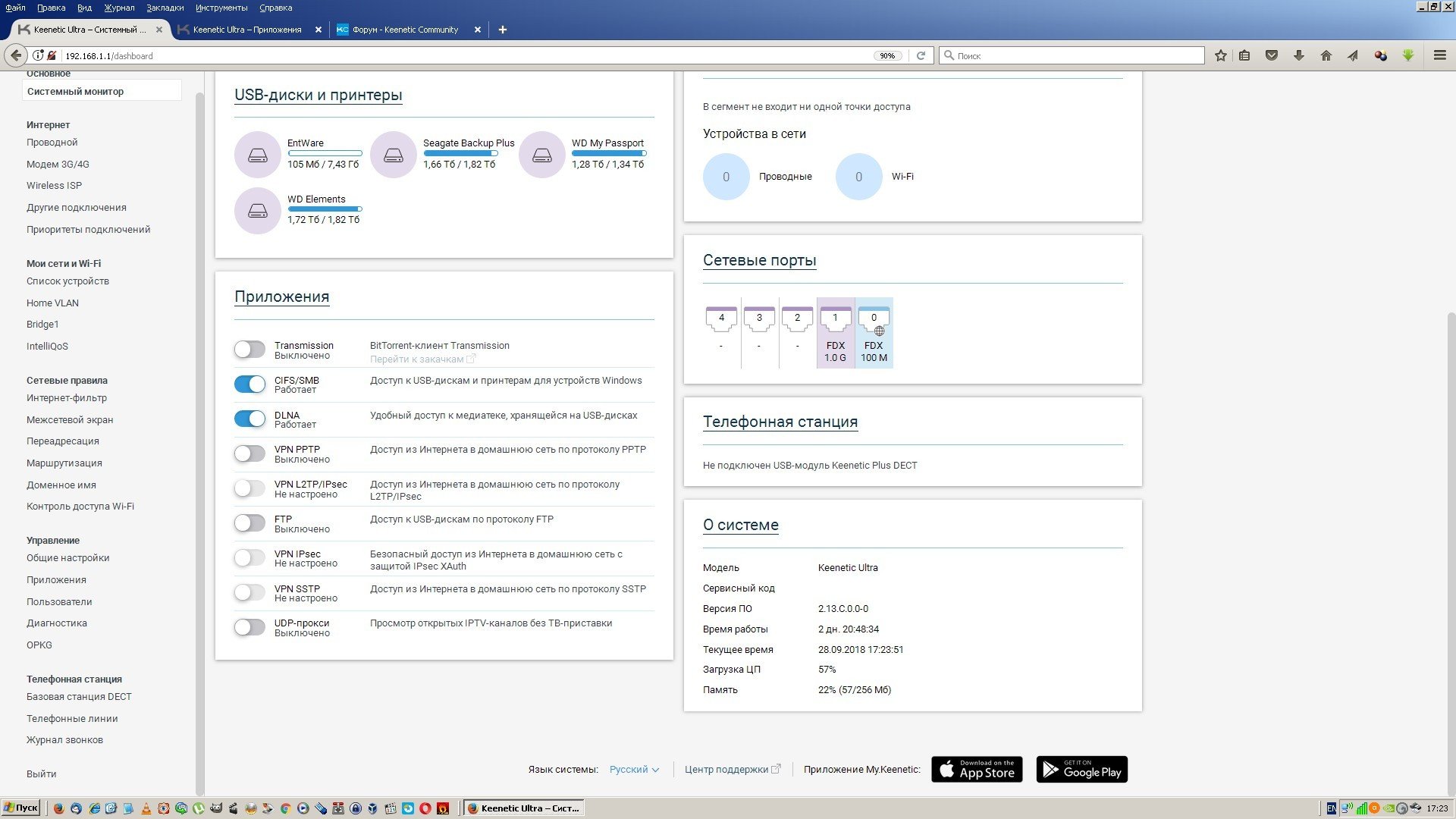This screenshot has height=819, width=1456.
Task: Open the Закладки menu
Action: [165, 8]
